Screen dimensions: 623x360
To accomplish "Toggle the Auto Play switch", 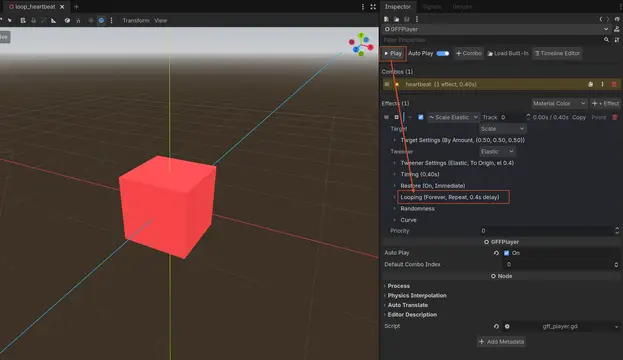I will click(x=443, y=53).
